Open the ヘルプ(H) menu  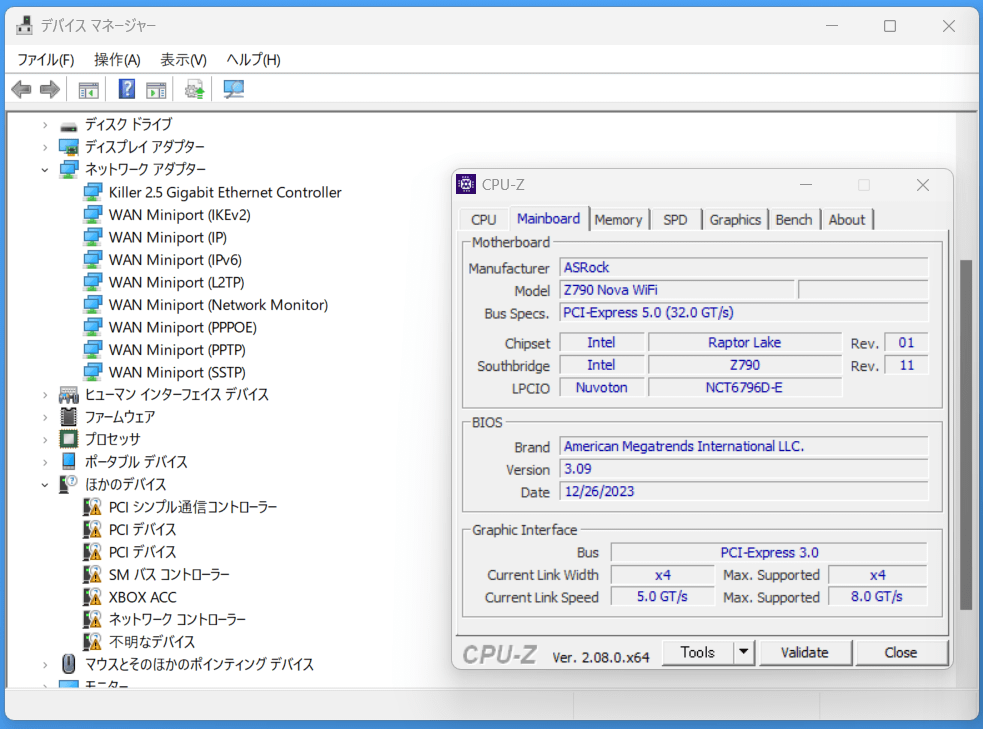click(x=253, y=60)
